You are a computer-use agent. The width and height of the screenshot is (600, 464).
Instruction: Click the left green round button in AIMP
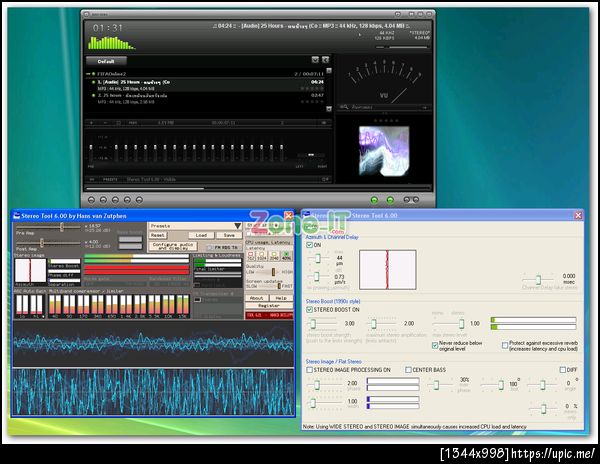(x=374, y=200)
